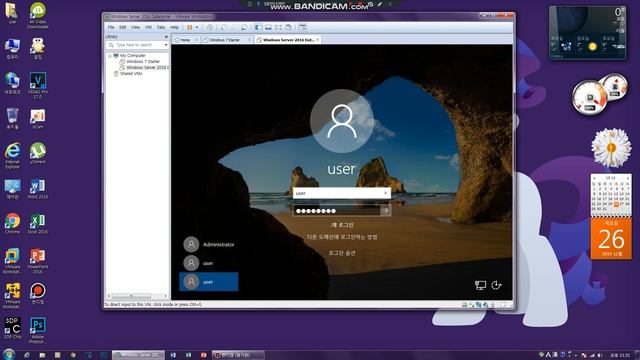The height and width of the screenshot is (360, 640).
Task: Click the volume icon in system tray
Action: pos(600,355)
